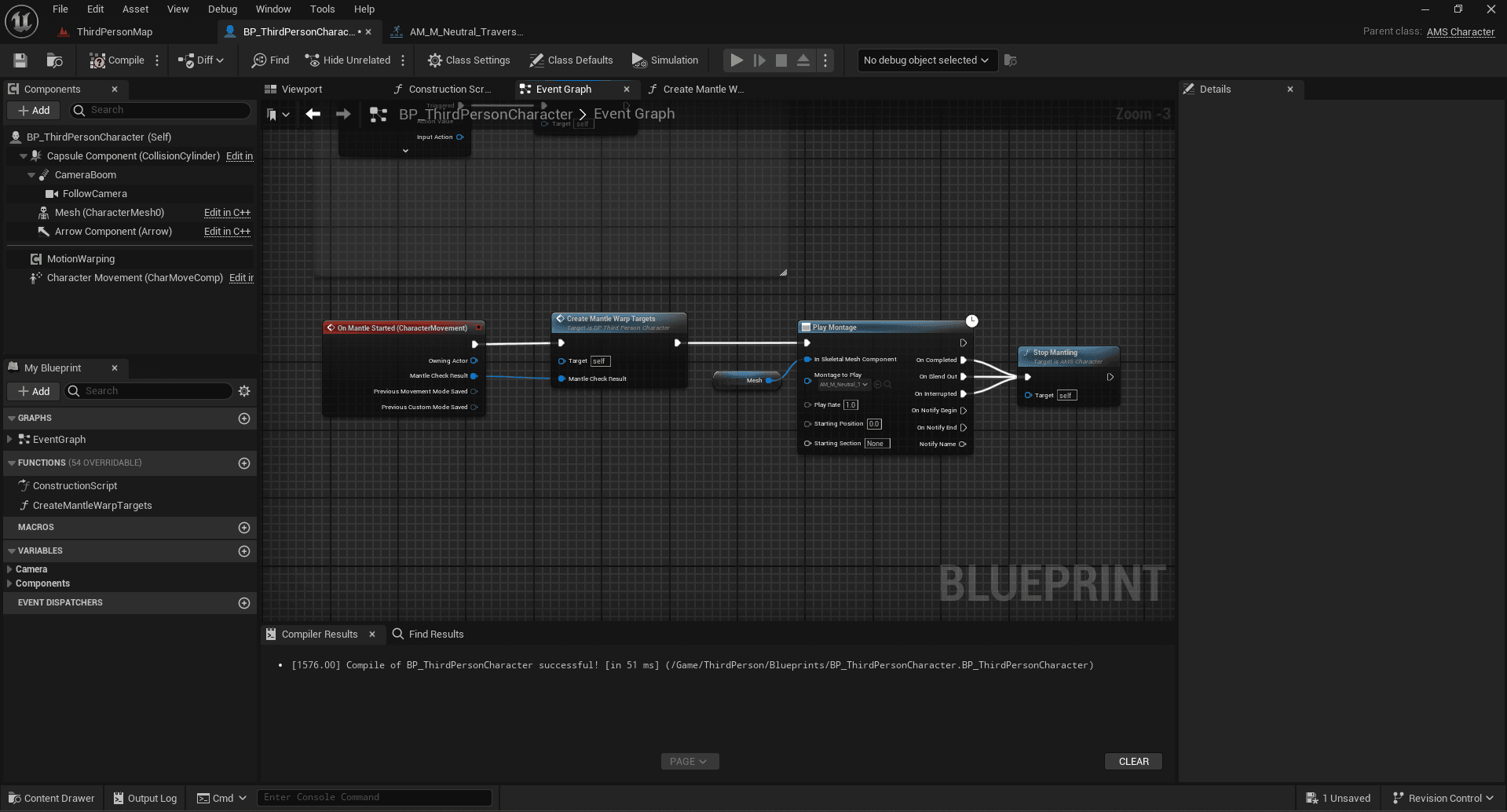Collapse the CameraBoom tree row
Screen dimensions: 1507x812
(31, 175)
